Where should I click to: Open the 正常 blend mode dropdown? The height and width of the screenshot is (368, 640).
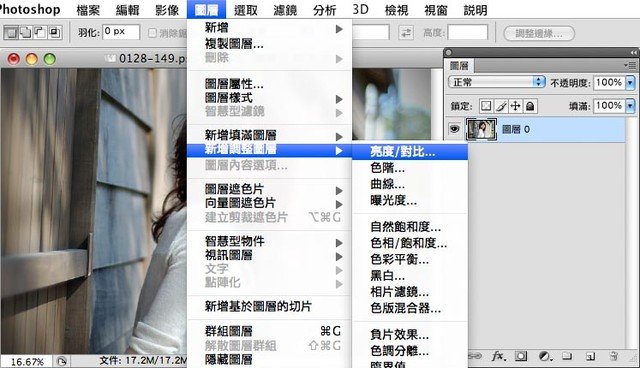point(497,82)
